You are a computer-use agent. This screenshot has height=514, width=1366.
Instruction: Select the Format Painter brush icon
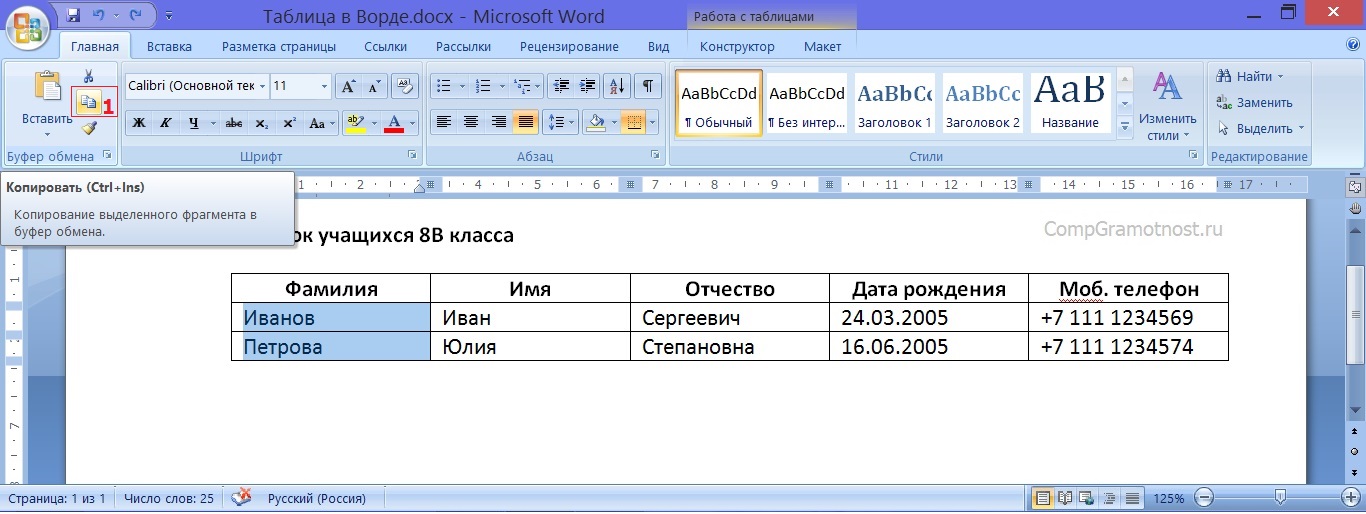point(88,128)
